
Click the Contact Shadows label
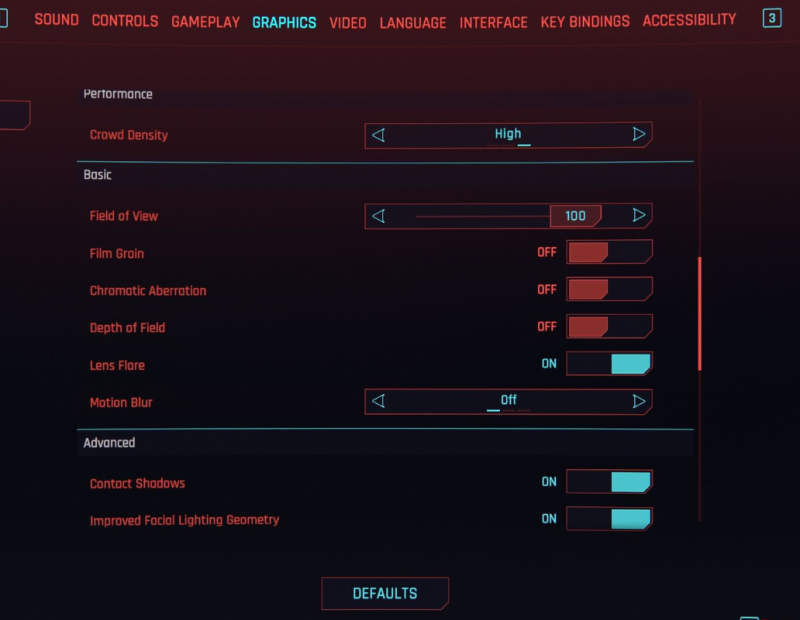137,483
